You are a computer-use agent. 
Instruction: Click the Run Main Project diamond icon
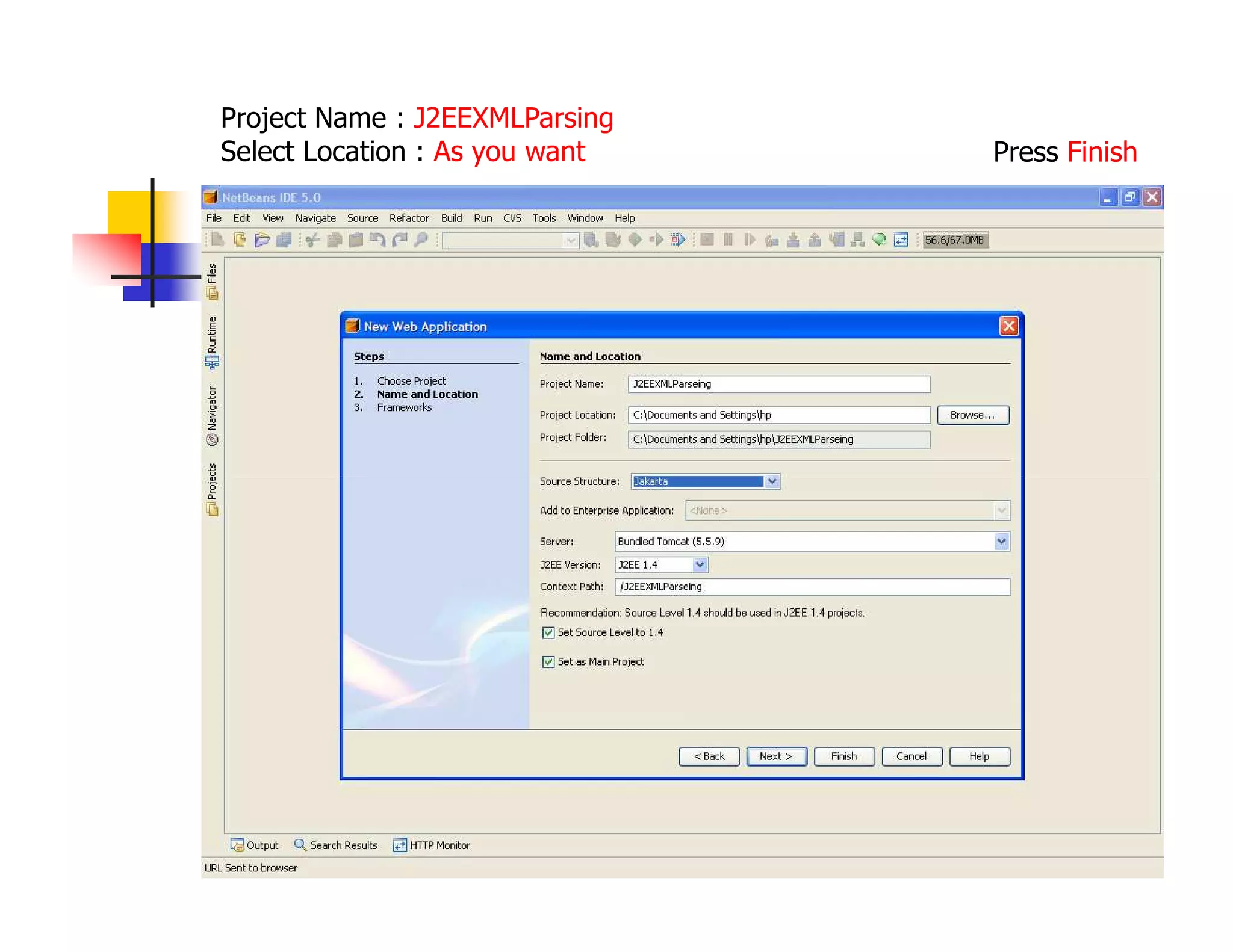pyautogui.click(x=635, y=240)
